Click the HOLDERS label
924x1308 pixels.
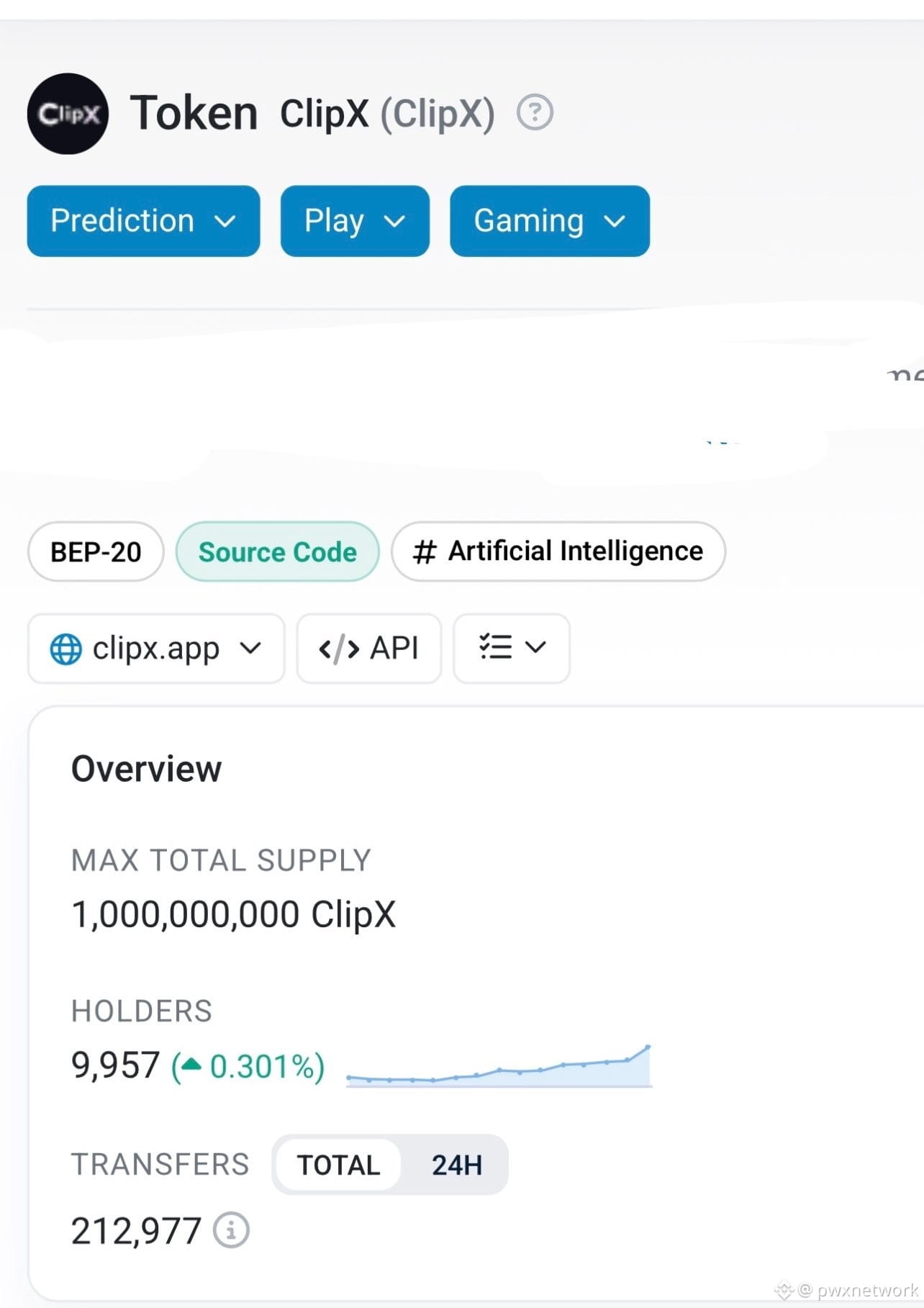click(x=142, y=1011)
